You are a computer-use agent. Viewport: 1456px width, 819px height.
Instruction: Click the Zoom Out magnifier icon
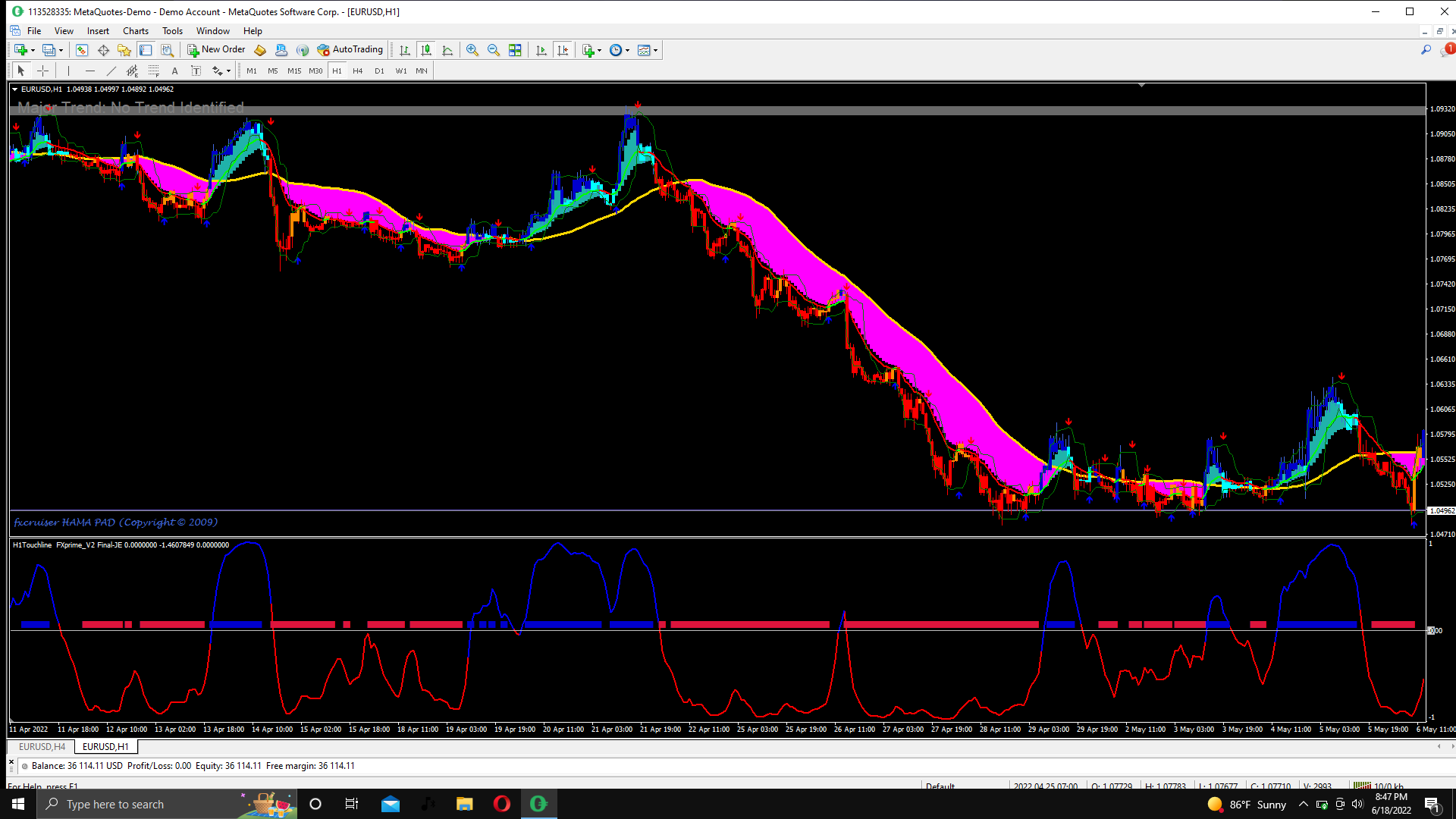tap(494, 50)
